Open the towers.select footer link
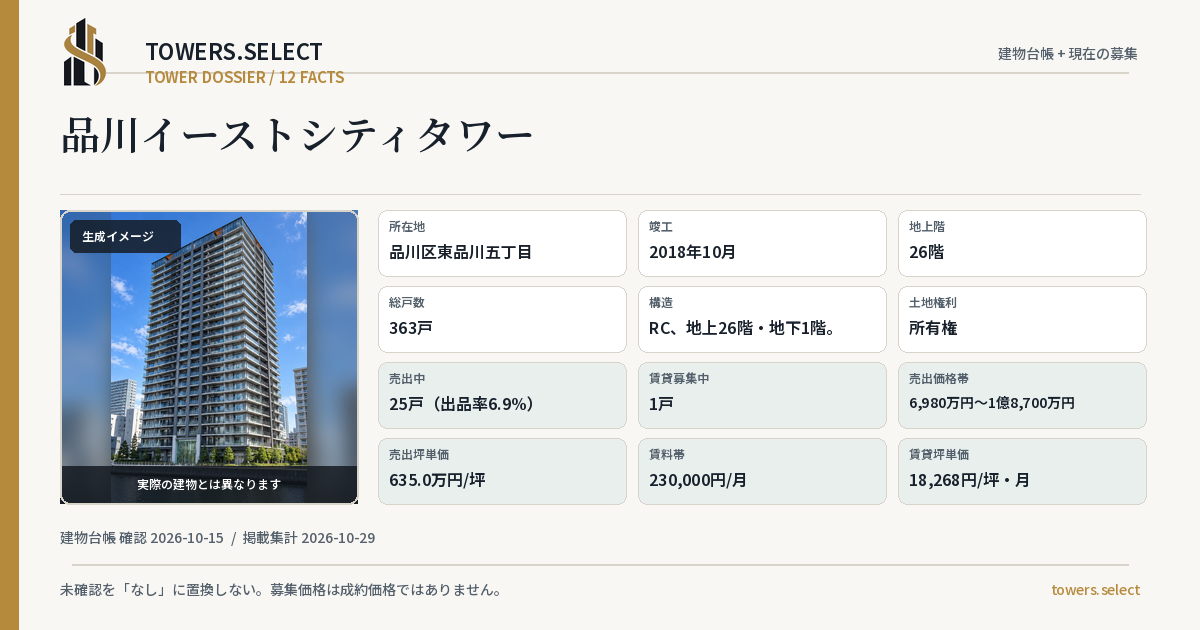Image resolution: width=1200 pixels, height=630 pixels. pos(1095,590)
